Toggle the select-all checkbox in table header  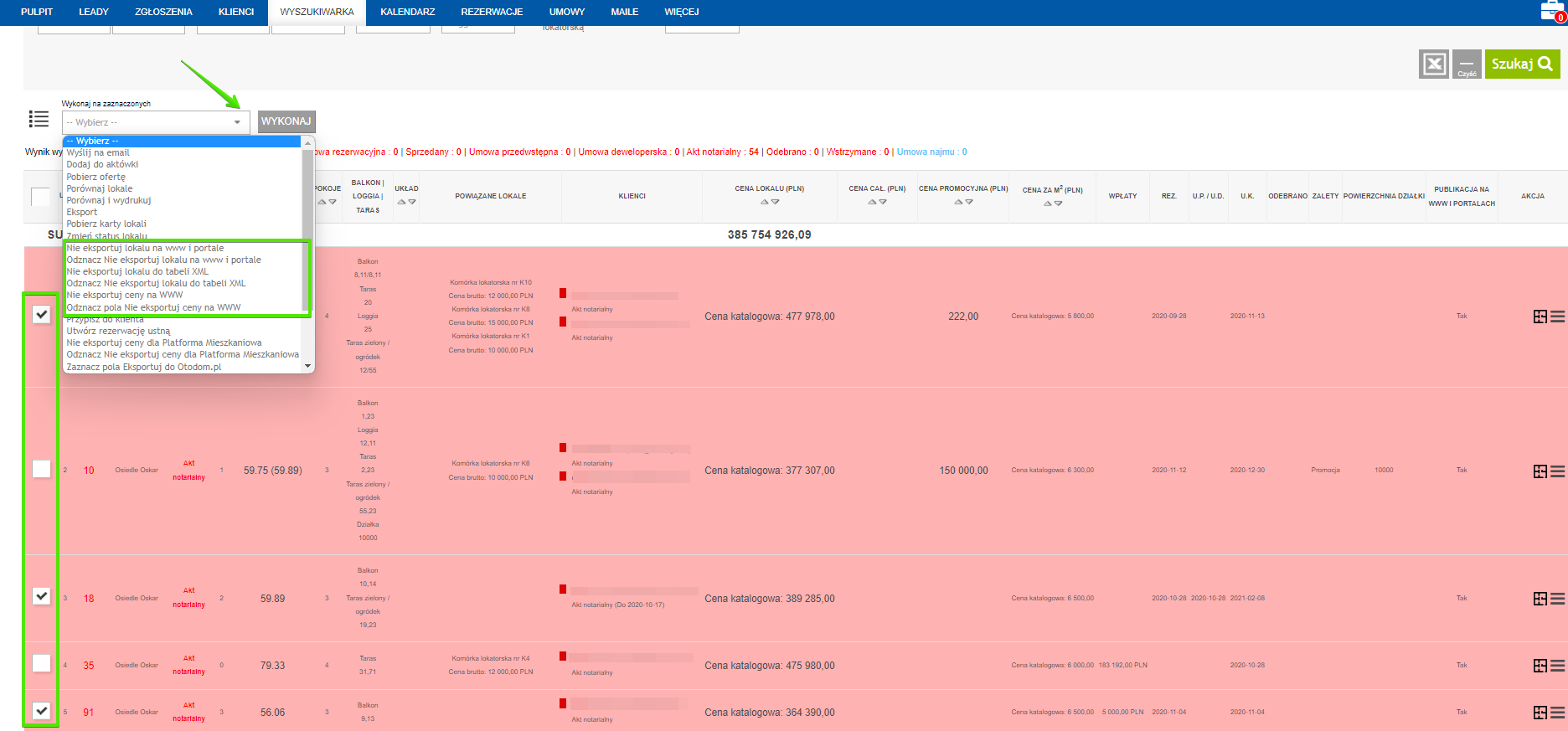(x=40, y=197)
